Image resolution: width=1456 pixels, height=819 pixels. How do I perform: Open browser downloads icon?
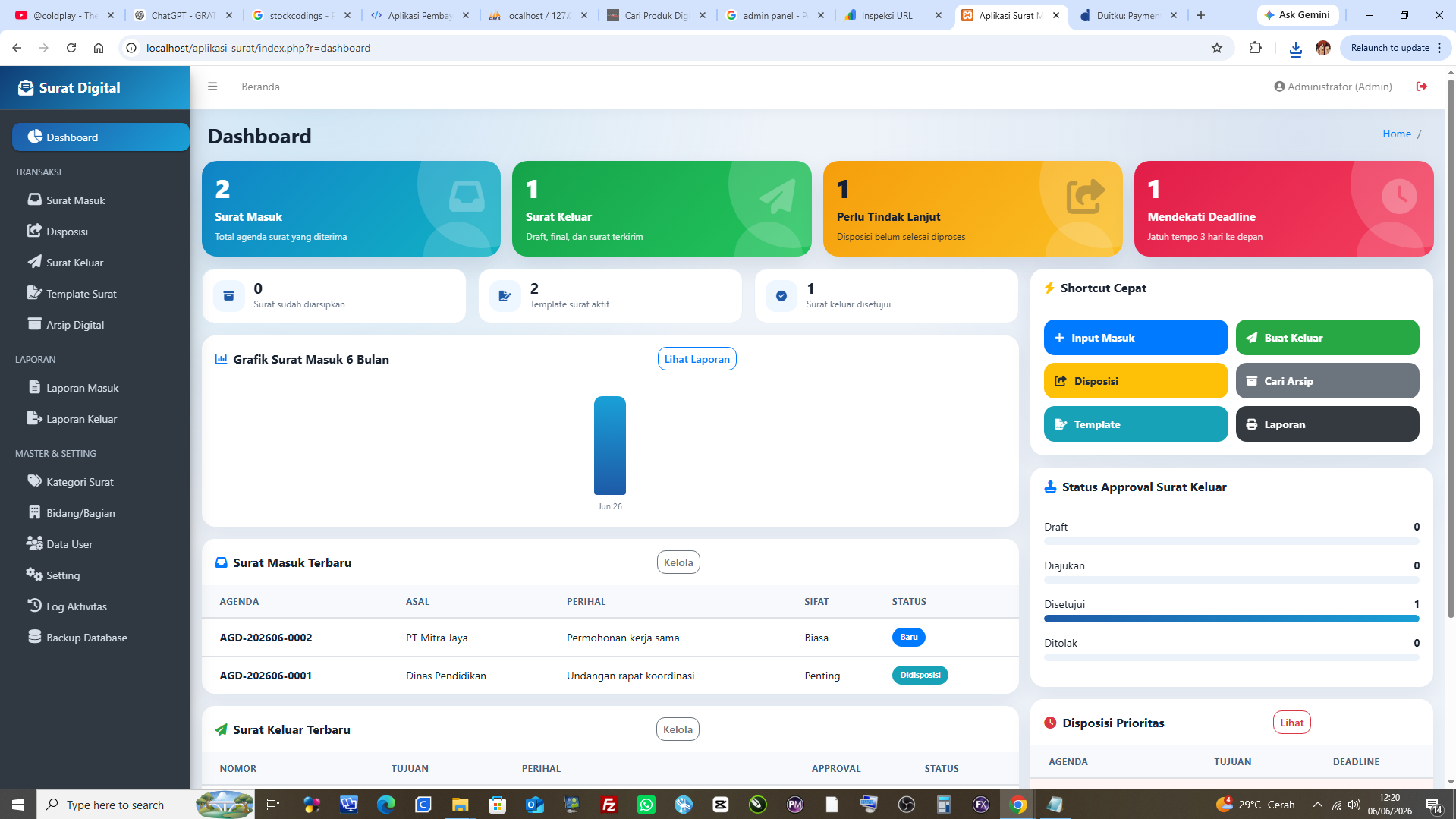click(x=1295, y=49)
